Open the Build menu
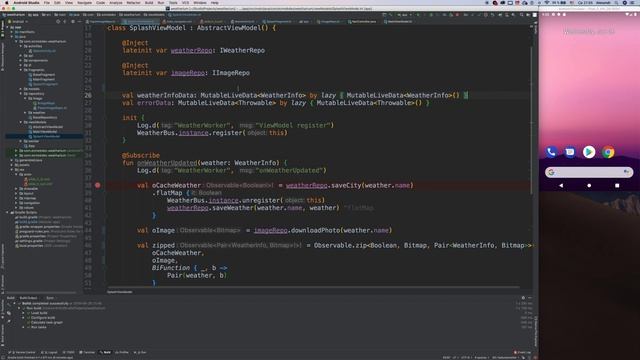640x360 pixels. click(149, 2)
